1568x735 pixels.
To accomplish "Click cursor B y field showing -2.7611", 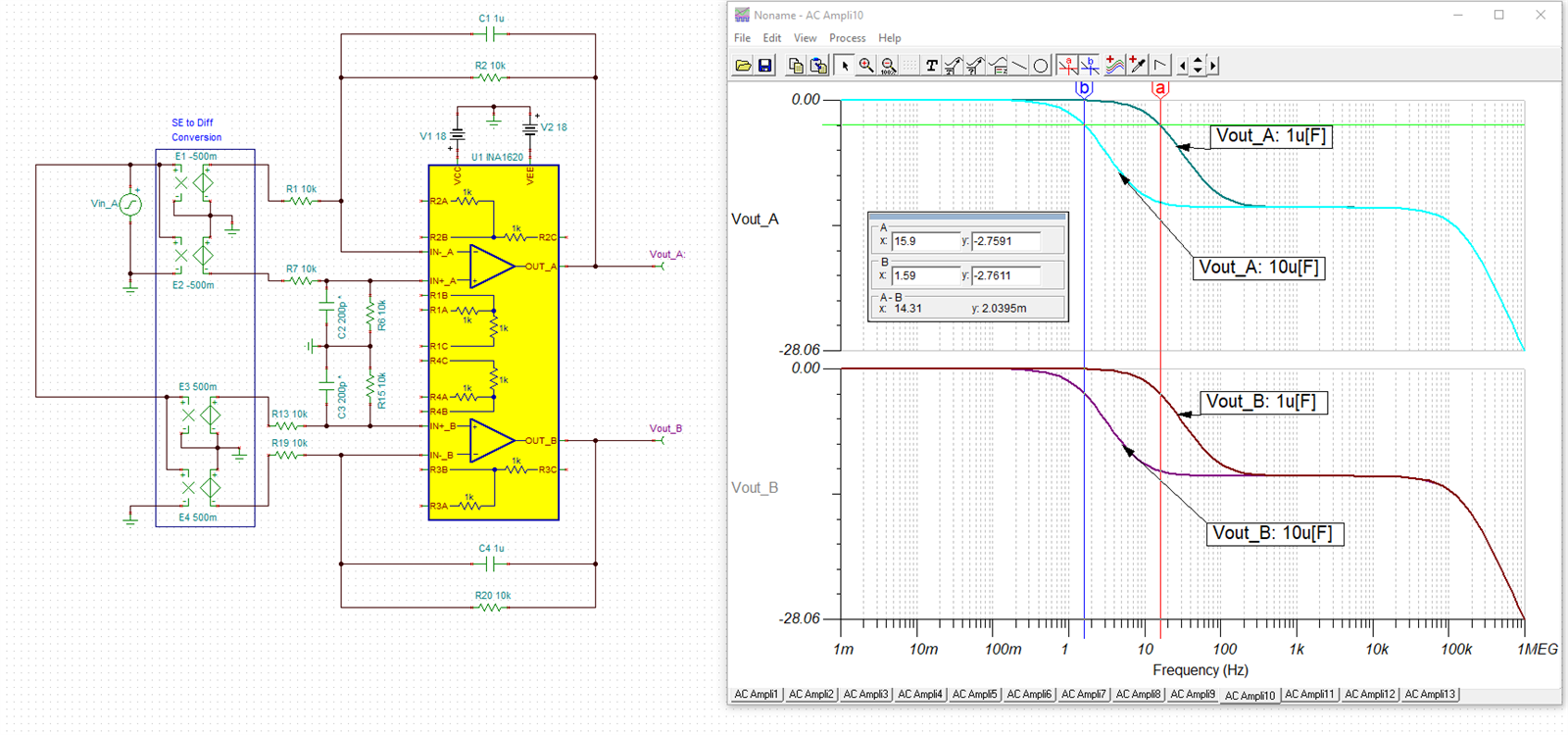I will [x=1005, y=275].
